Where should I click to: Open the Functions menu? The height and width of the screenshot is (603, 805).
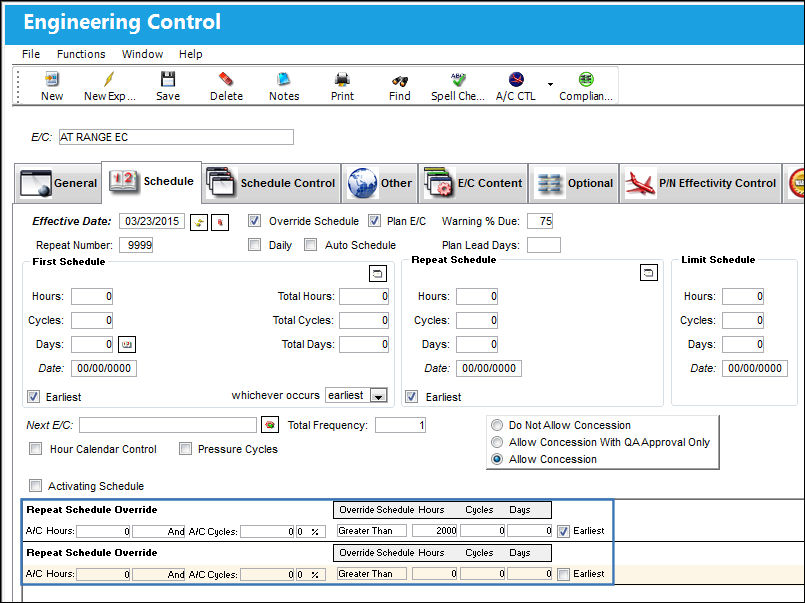click(x=81, y=54)
